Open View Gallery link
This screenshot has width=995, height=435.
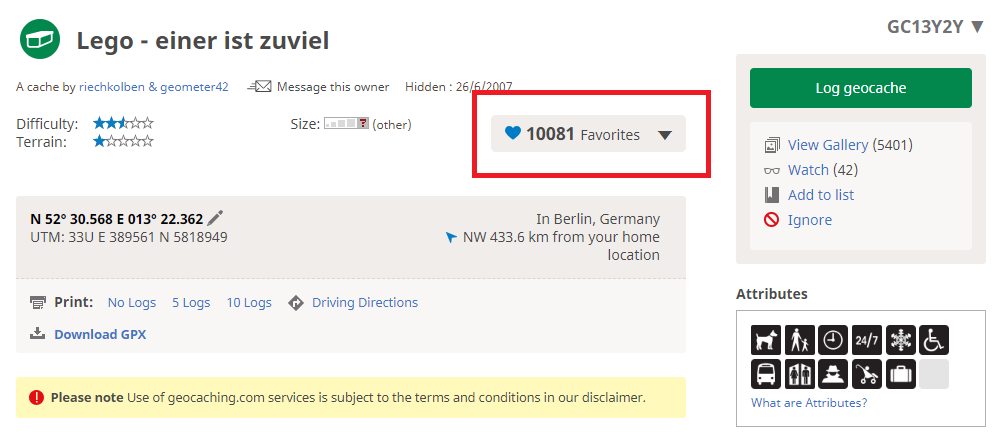tap(827, 145)
